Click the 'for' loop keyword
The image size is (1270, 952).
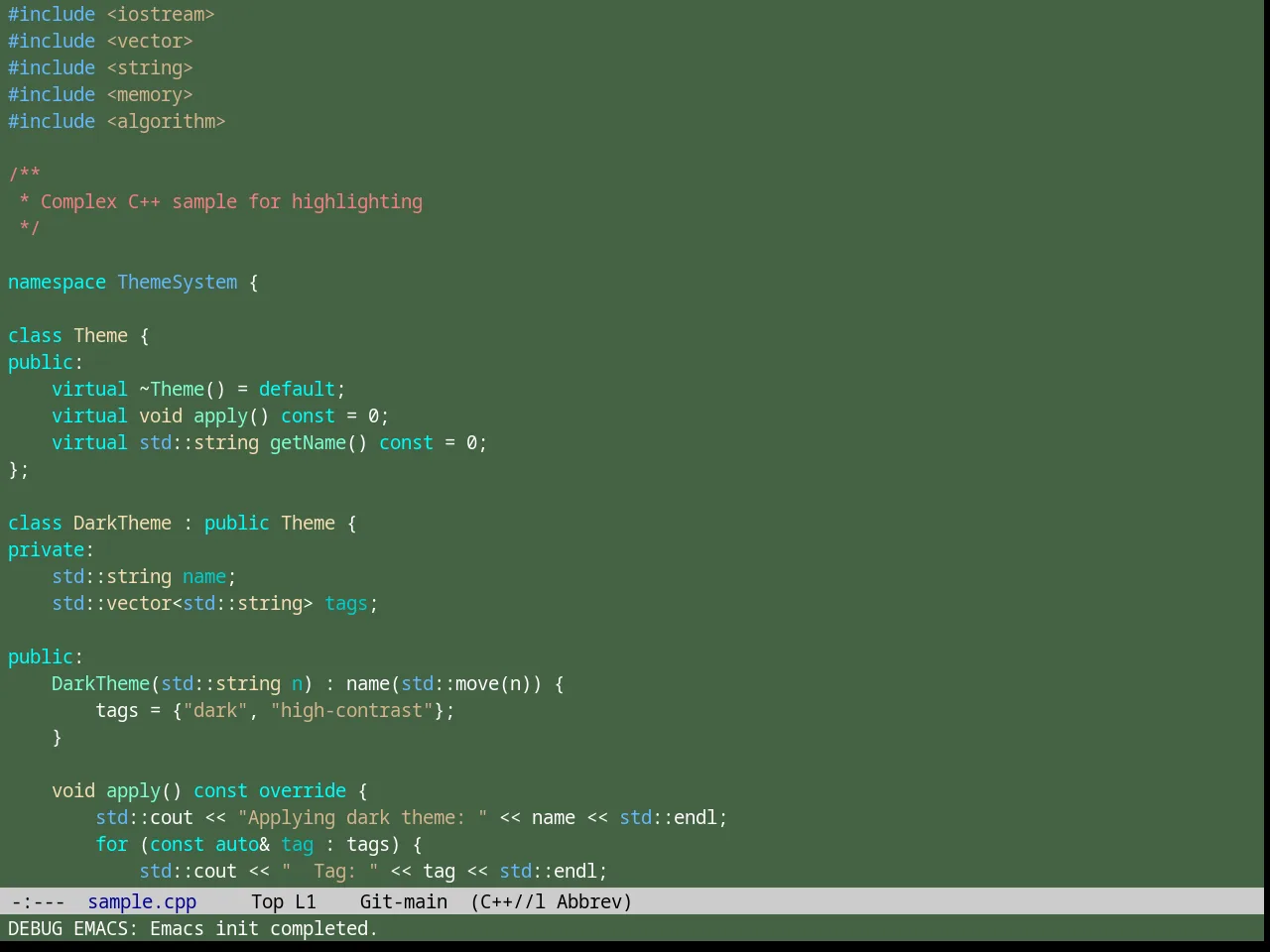tap(112, 844)
